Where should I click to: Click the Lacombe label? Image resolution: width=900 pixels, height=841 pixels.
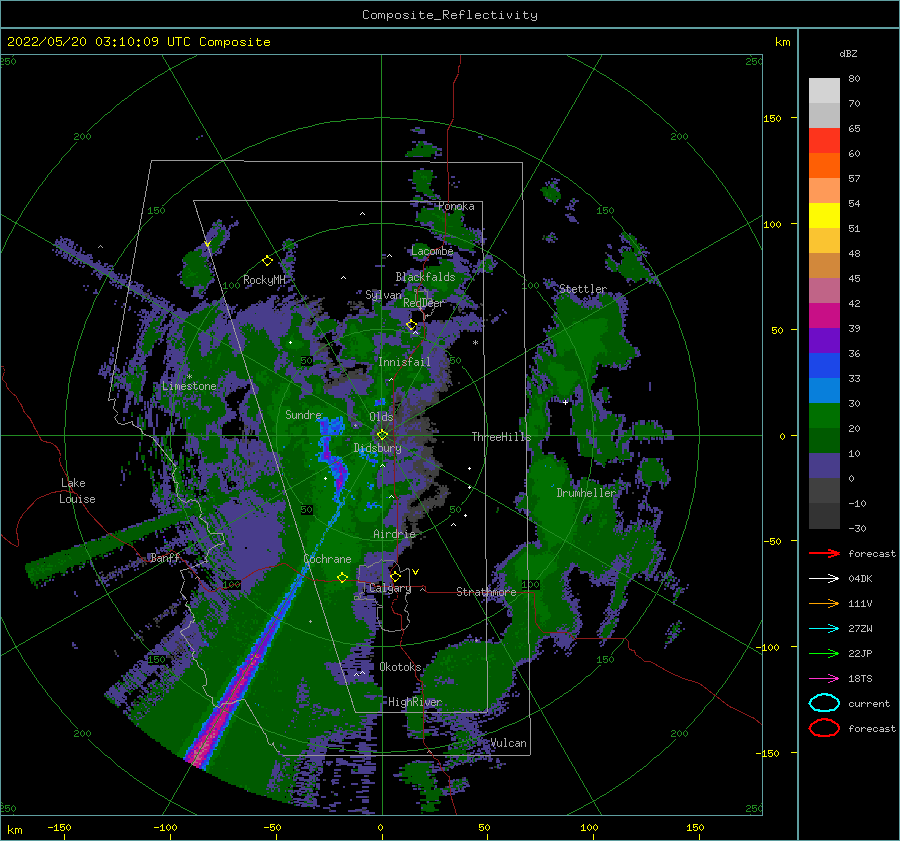coord(432,251)
